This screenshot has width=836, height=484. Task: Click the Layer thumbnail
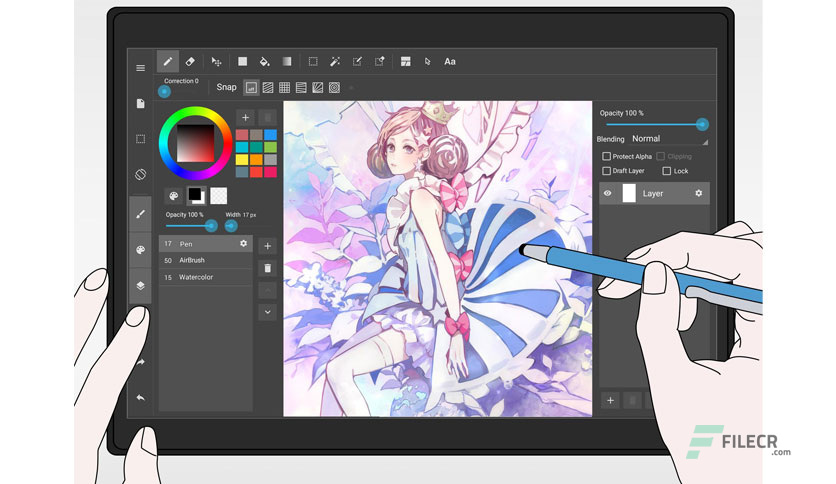click(x=629, y=193)
